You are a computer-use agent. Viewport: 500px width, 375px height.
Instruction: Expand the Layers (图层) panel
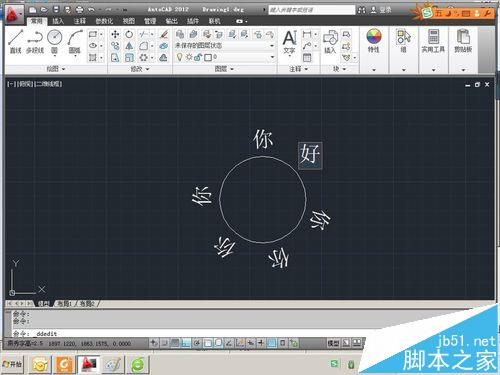(224, 69)
